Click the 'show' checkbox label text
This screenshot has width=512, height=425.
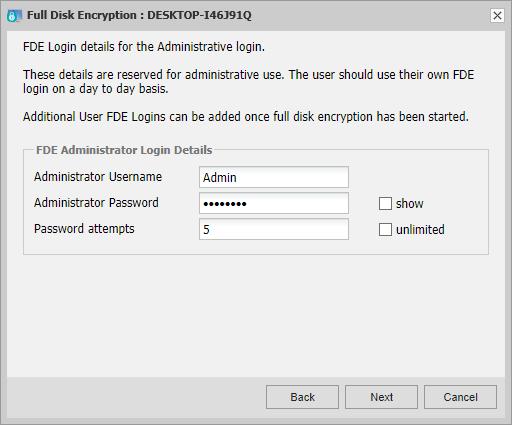(409, 203)
